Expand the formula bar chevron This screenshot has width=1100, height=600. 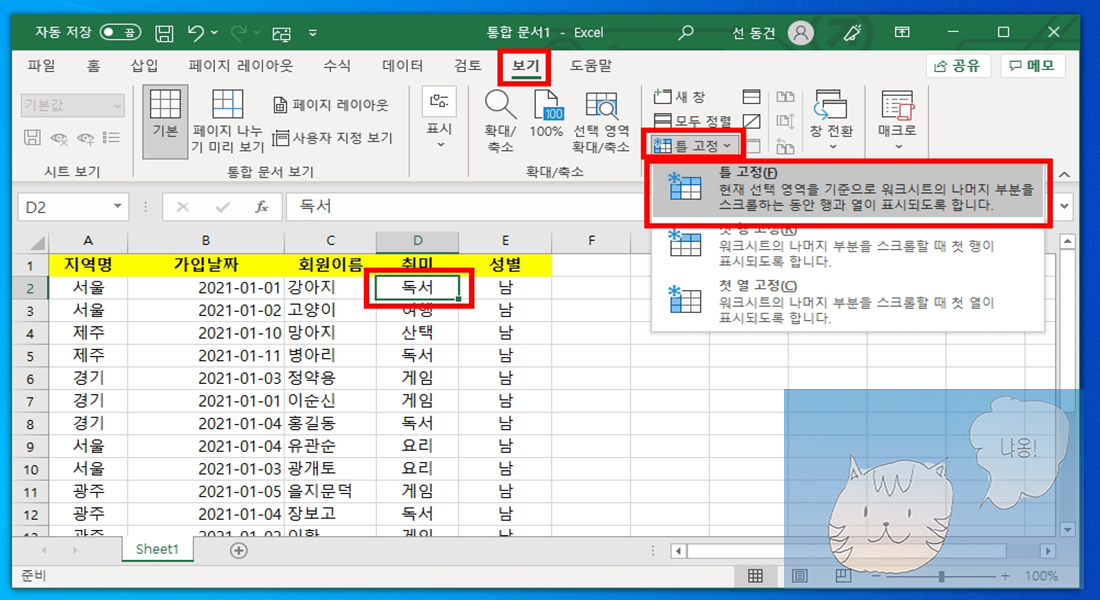click(1064, 207)
